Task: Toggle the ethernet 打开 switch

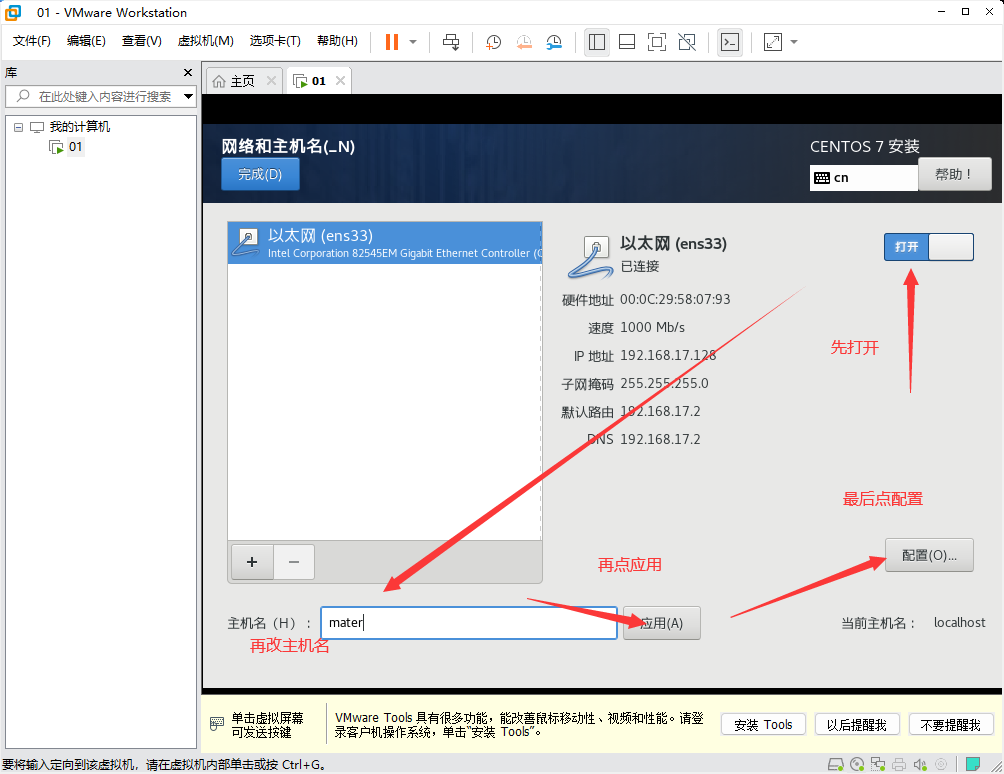Action: pos(928,247)
